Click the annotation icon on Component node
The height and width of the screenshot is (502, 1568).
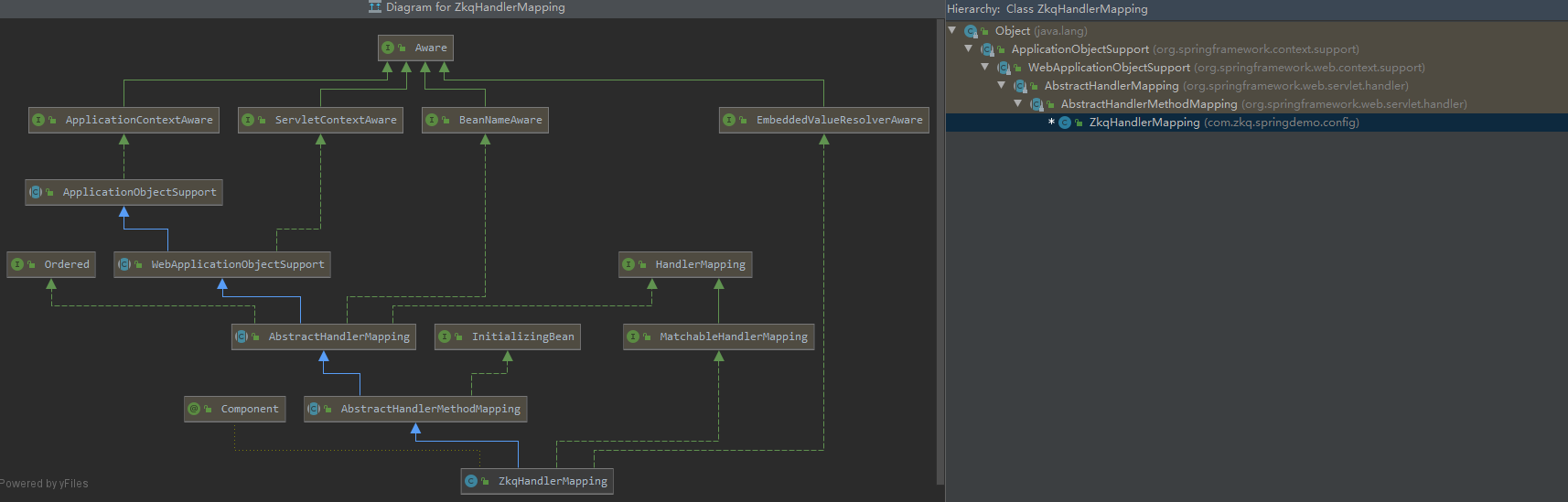point(194,409)
